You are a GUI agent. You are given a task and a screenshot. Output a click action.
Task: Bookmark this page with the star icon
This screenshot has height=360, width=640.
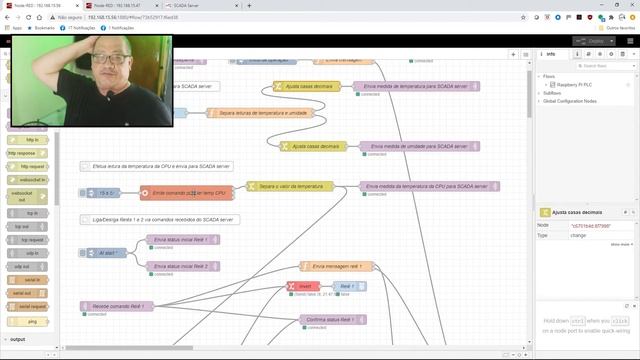[523, 18]
